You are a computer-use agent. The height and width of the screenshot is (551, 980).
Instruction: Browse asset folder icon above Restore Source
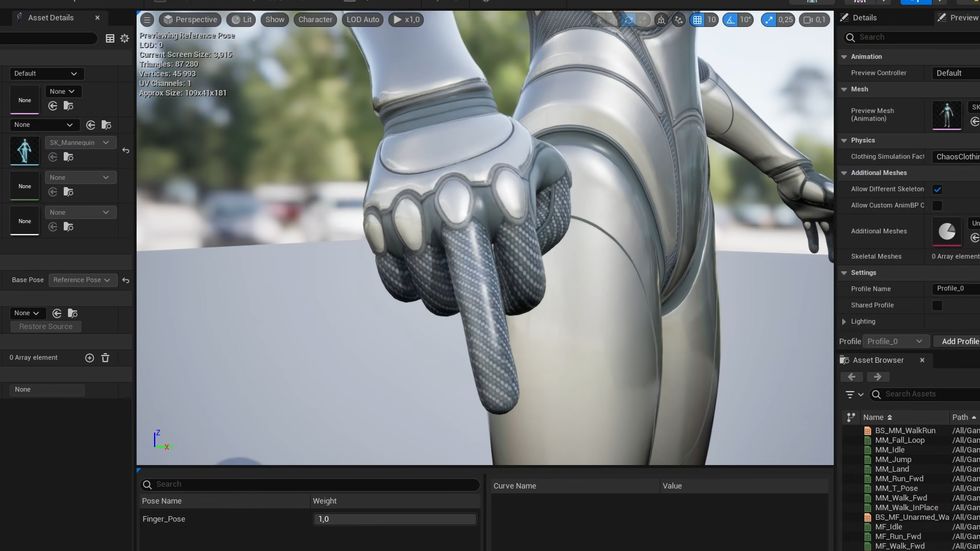(x=72, y=313)
